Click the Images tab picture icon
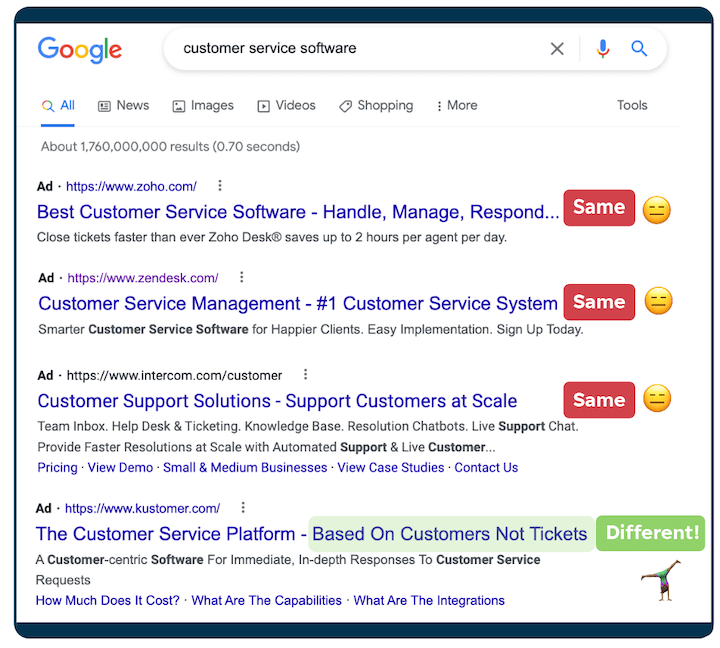 (x=179, y=107)
